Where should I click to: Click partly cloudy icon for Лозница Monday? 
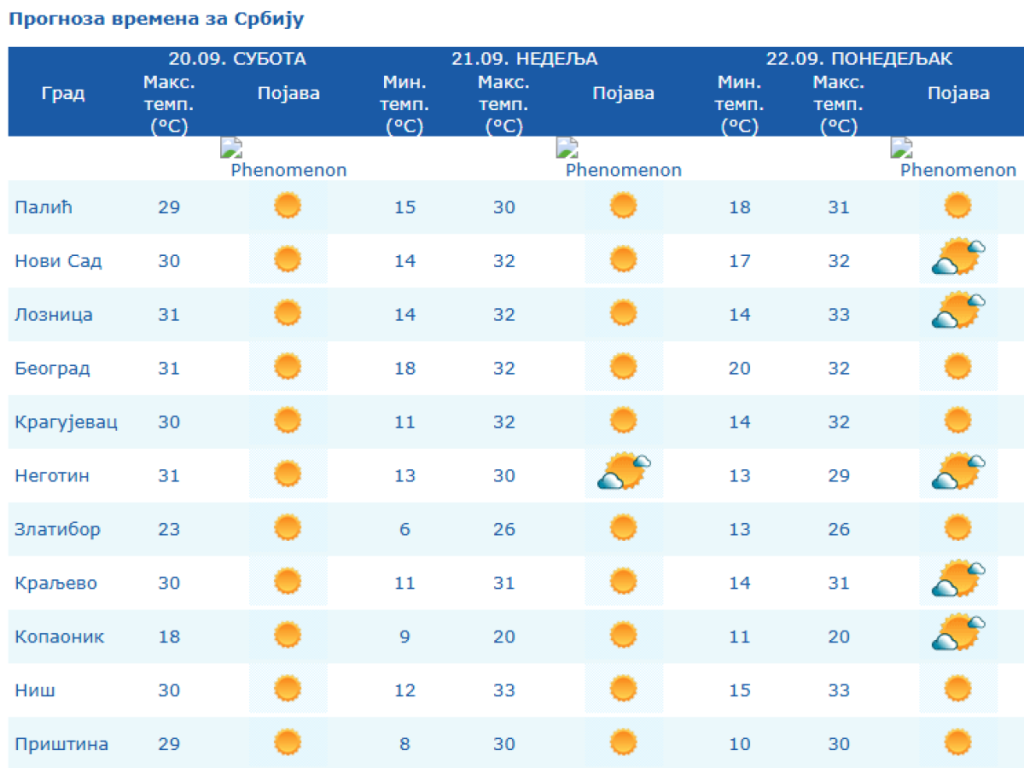coord(958,312)
